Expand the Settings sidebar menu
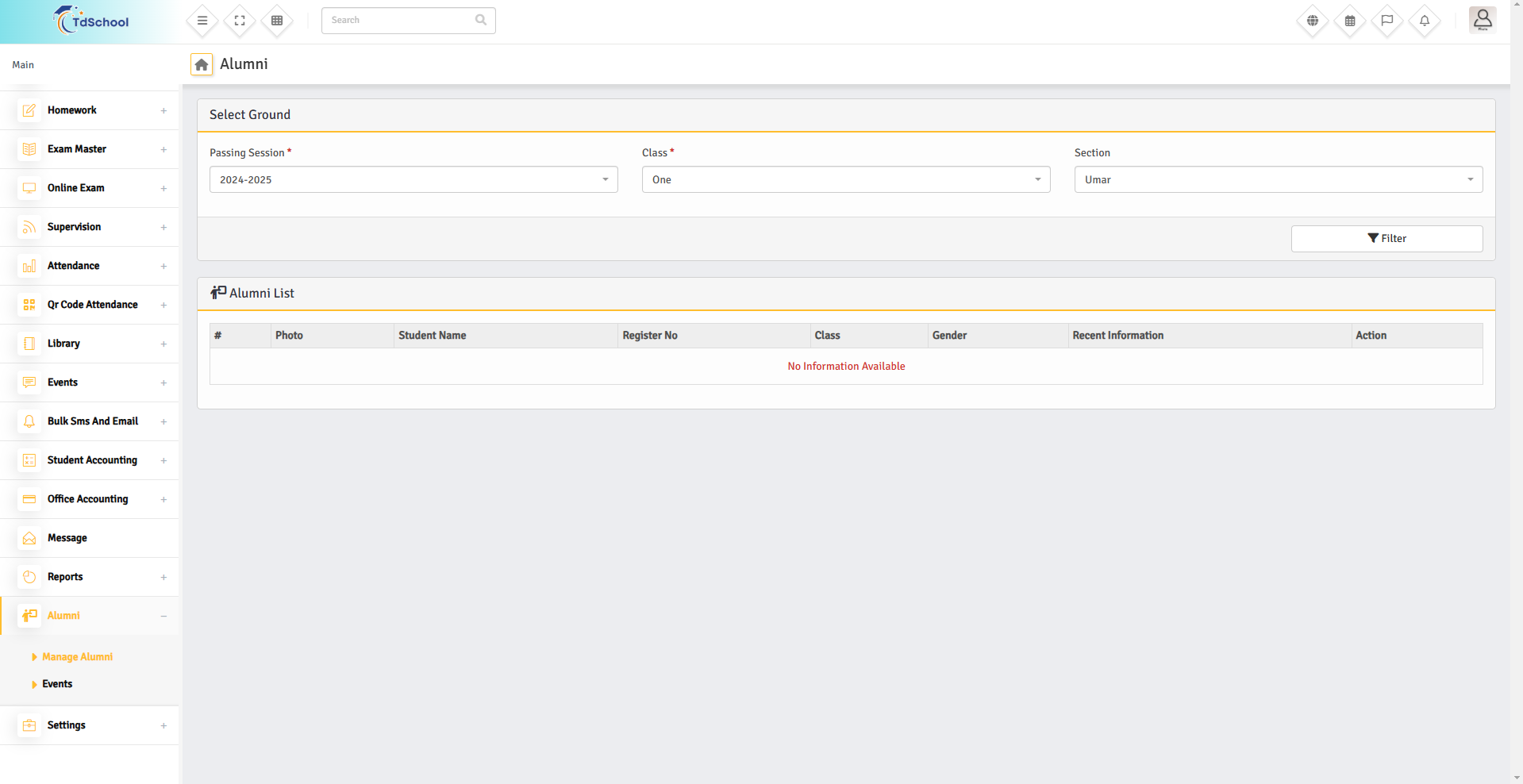This screenshot has width=1523, height=784. [x=89, y=725]
